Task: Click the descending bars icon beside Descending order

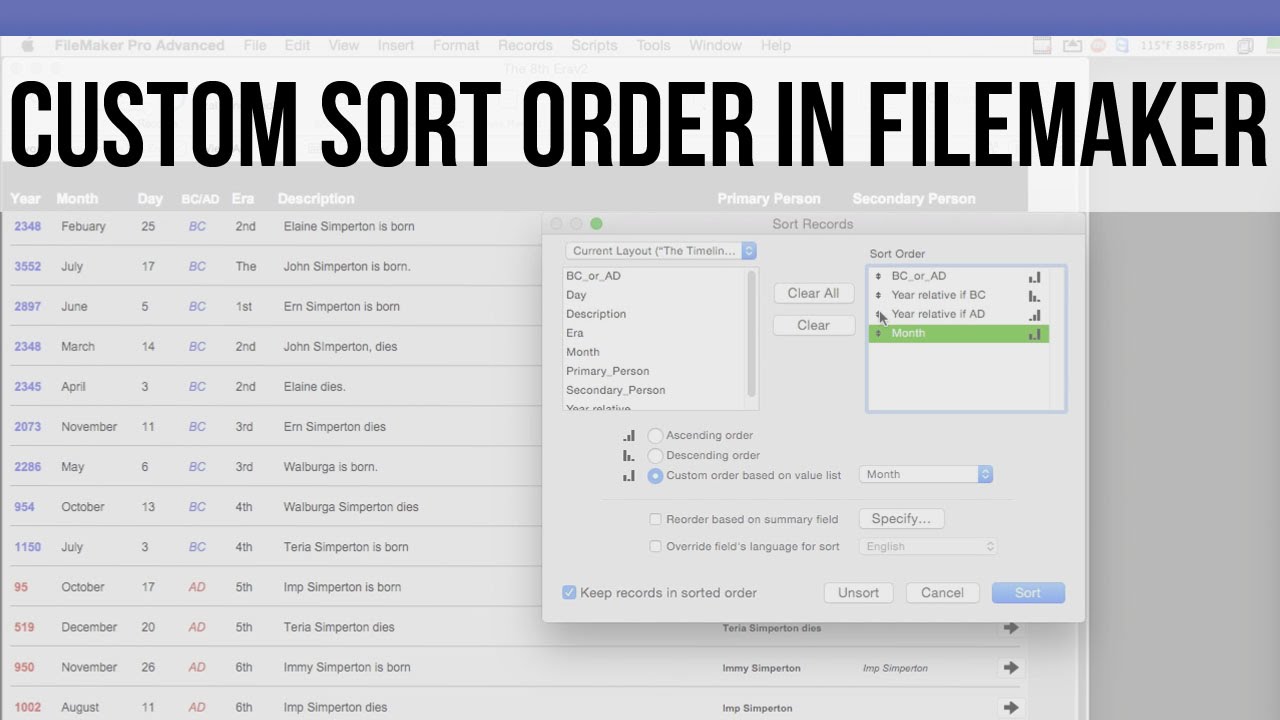Action: 629,456
